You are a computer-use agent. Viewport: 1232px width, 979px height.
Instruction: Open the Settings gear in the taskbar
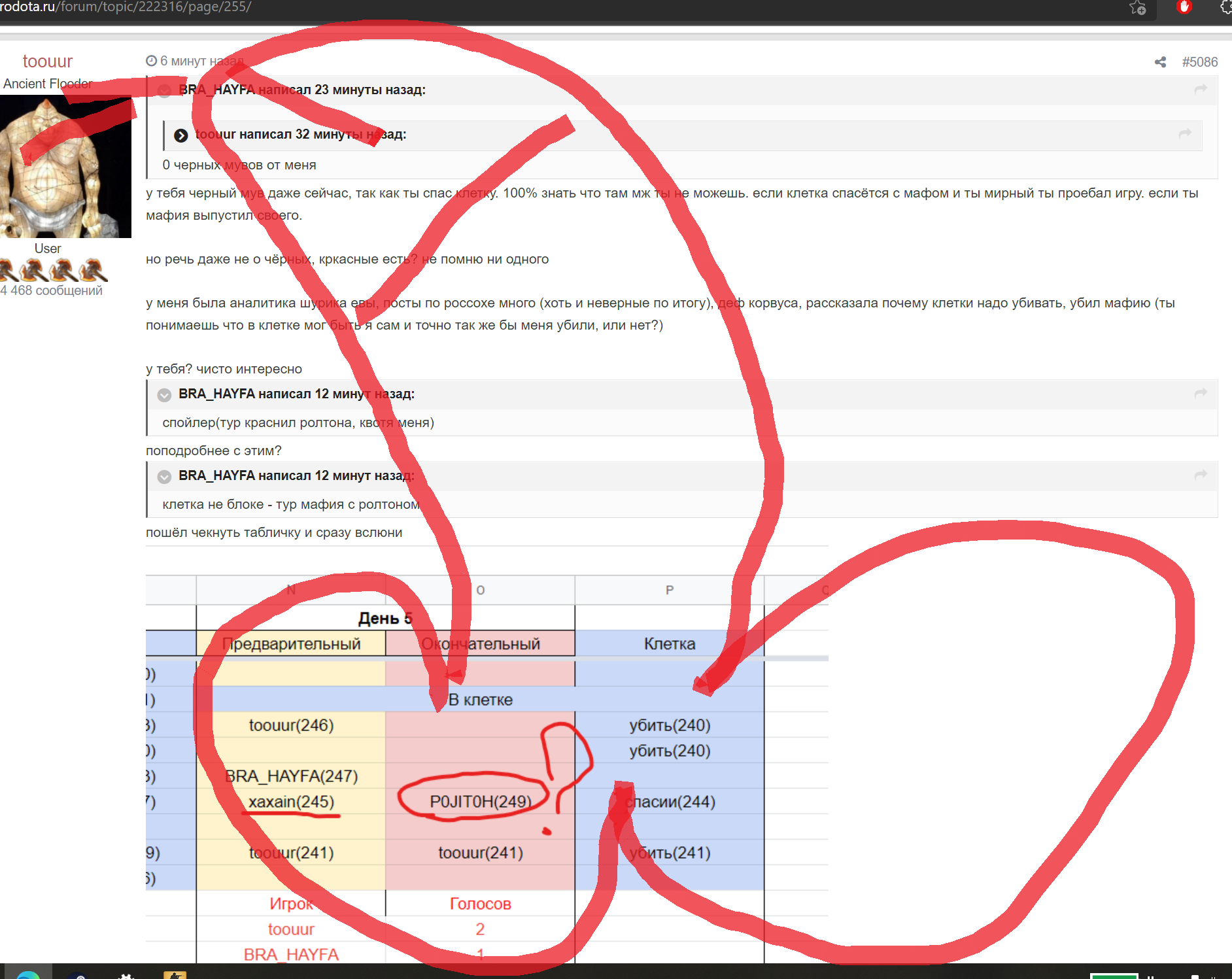(126, 975)
